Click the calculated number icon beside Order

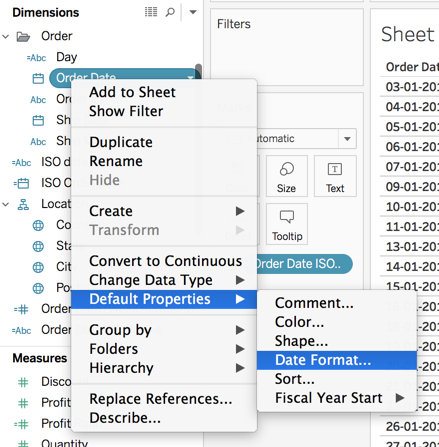coord(21,309)
